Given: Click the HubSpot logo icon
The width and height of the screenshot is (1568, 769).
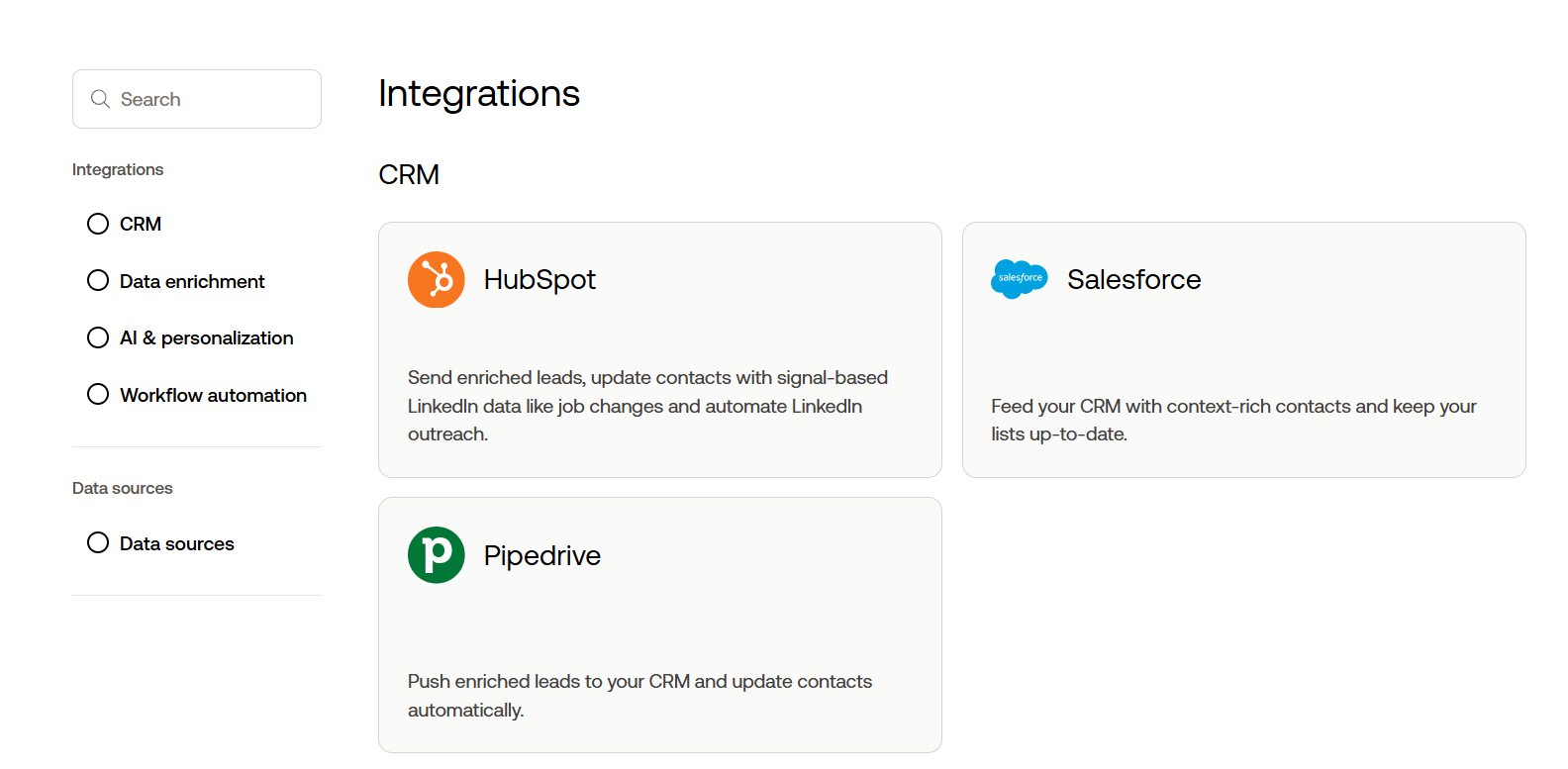Looking at the screenshot, I should 437,280.
